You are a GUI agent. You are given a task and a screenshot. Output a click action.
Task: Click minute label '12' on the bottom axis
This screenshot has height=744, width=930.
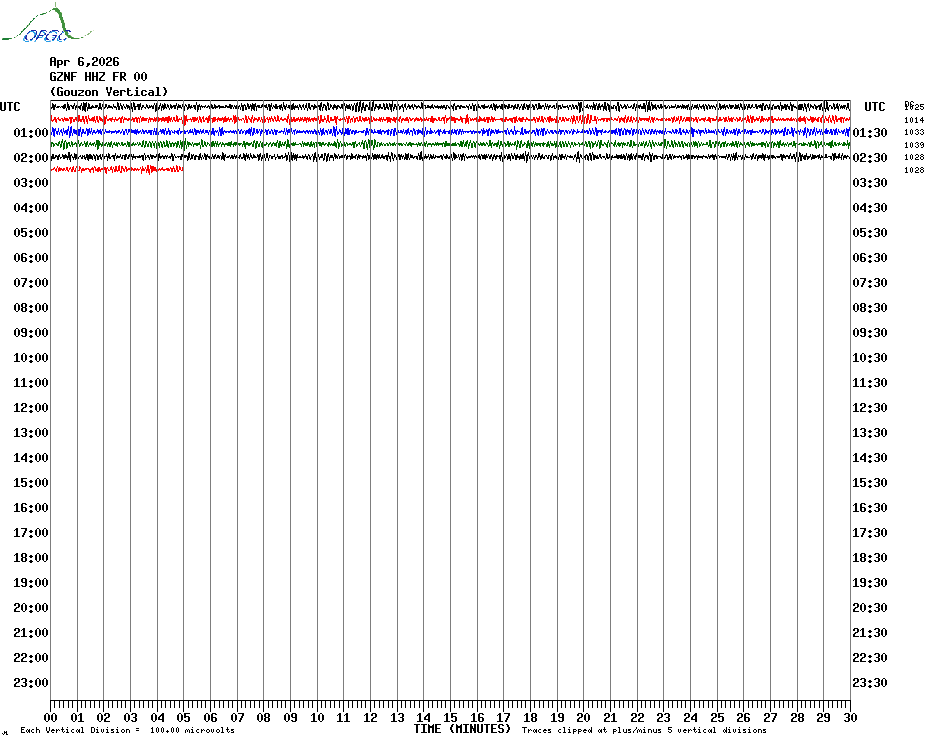(370, 718)
